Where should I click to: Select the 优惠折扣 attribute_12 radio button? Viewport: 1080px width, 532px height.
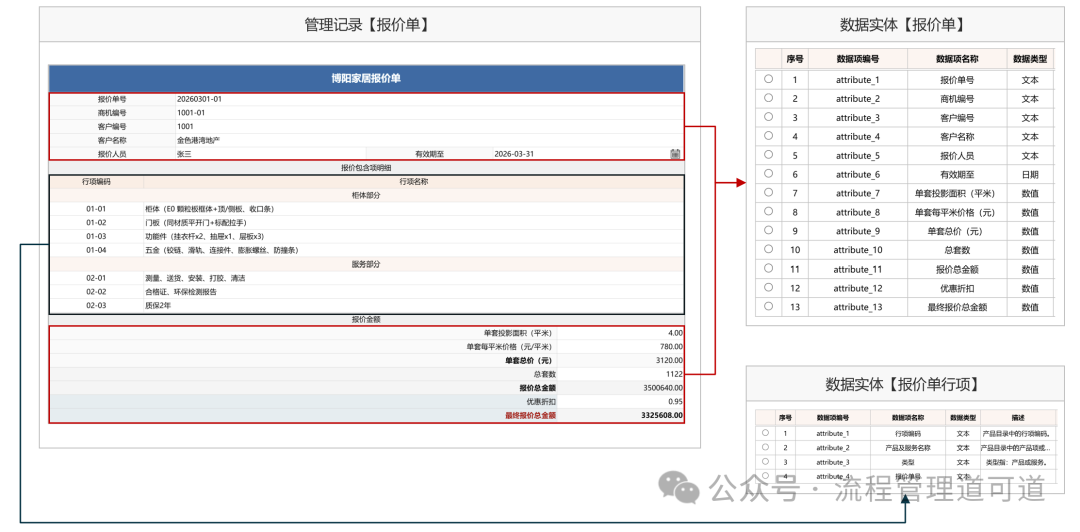[768, 287]
